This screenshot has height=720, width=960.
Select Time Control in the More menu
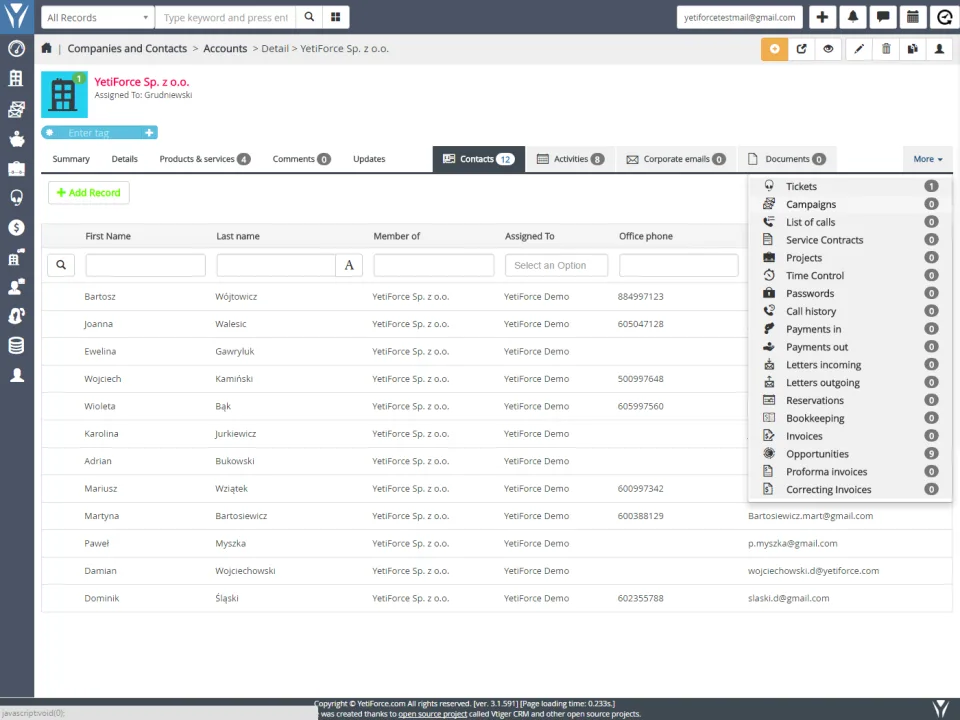pyautogui.click(x=850, y=276)
